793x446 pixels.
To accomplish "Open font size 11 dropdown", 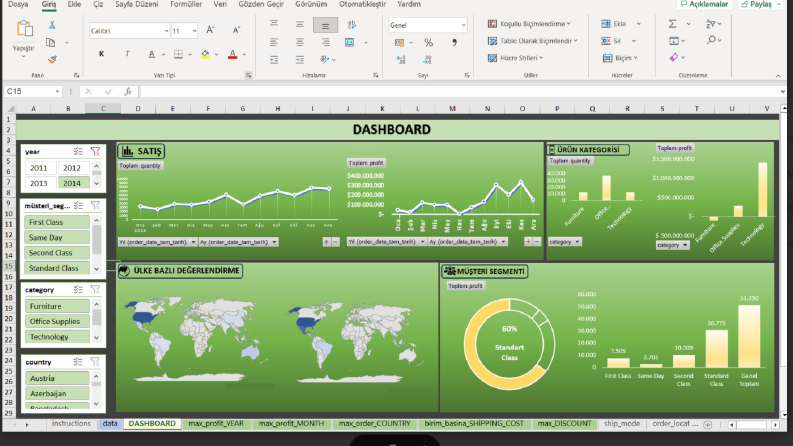I will (194, 31).
